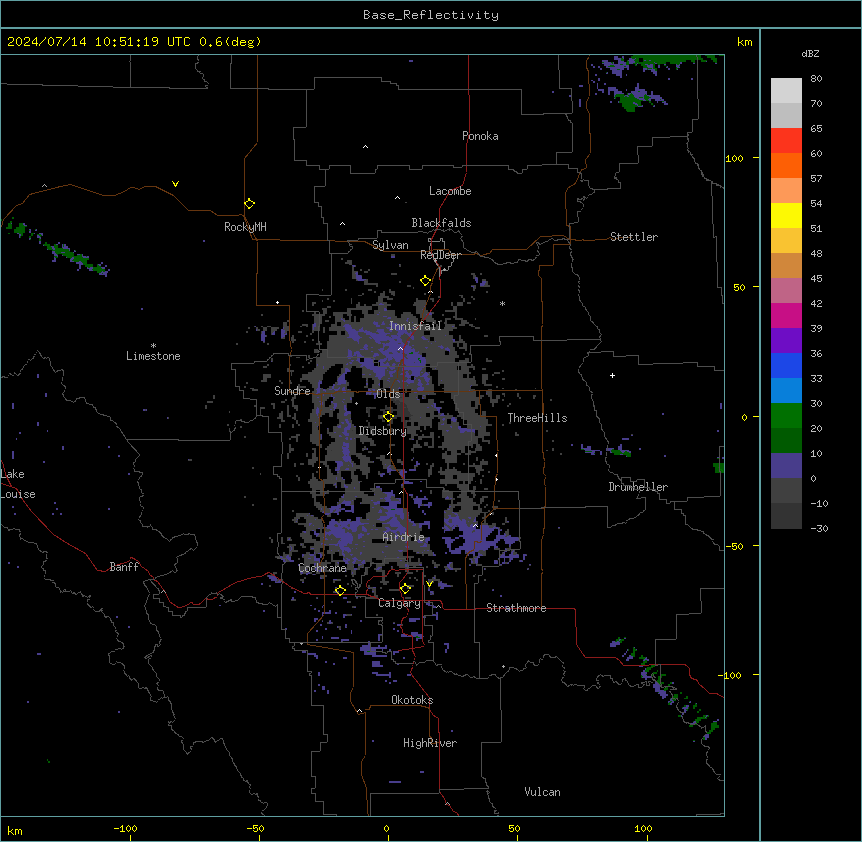Click the Blackfalds city label
Image resolution: width=862 pixels, height=842 pixels.
441,223
